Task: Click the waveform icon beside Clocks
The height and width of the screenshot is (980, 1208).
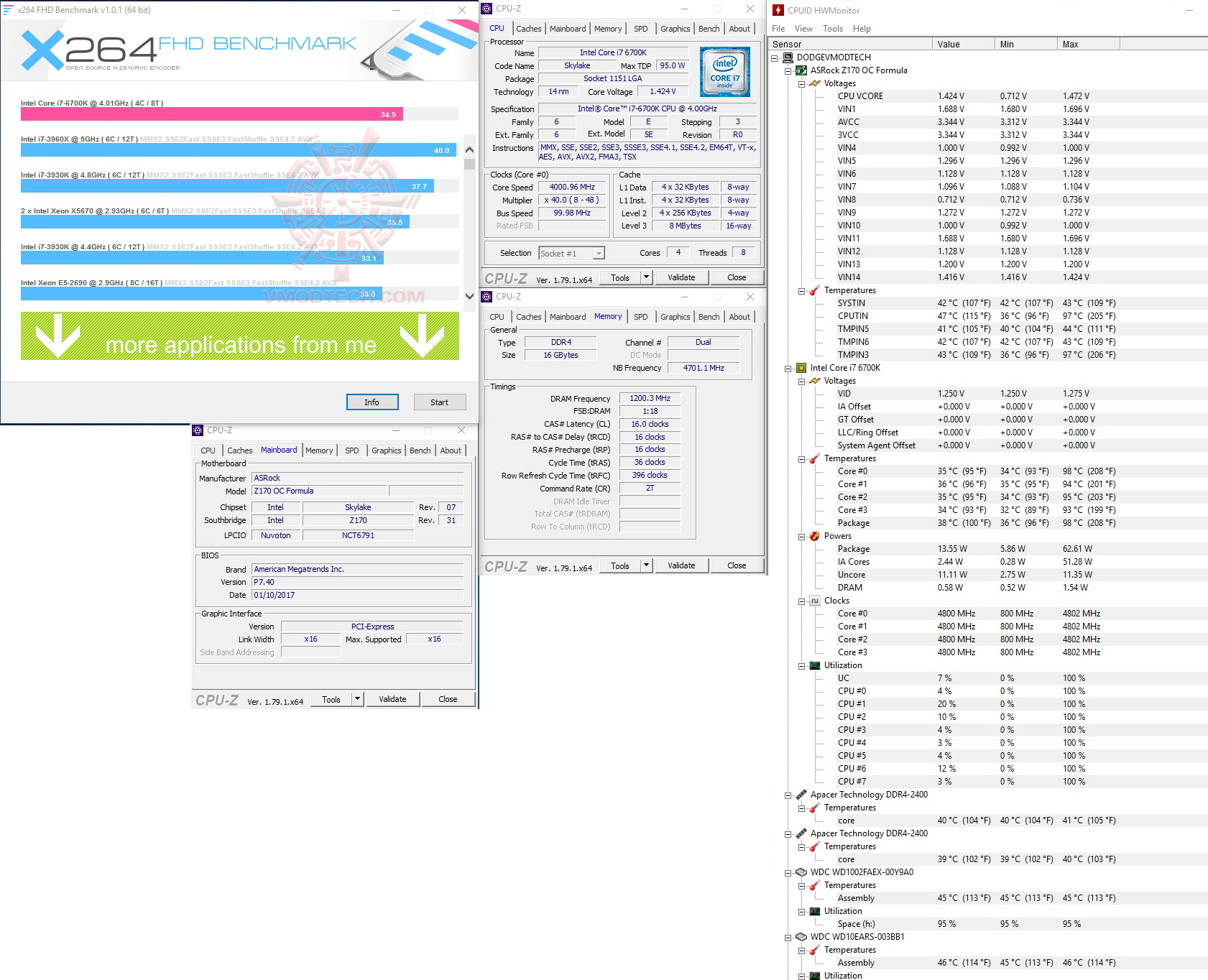Action: click(x=815, y=601)
